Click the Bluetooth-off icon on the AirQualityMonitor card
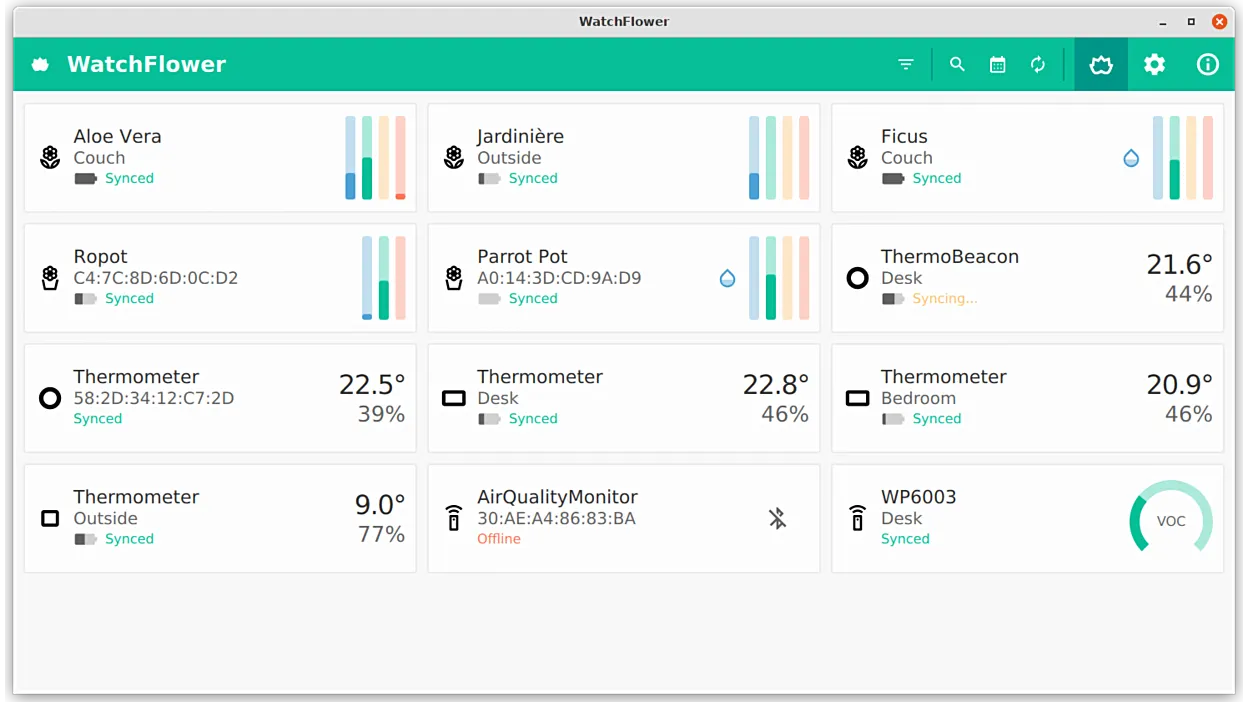This screenshot has width=1248, height=702. pos(777,518)
